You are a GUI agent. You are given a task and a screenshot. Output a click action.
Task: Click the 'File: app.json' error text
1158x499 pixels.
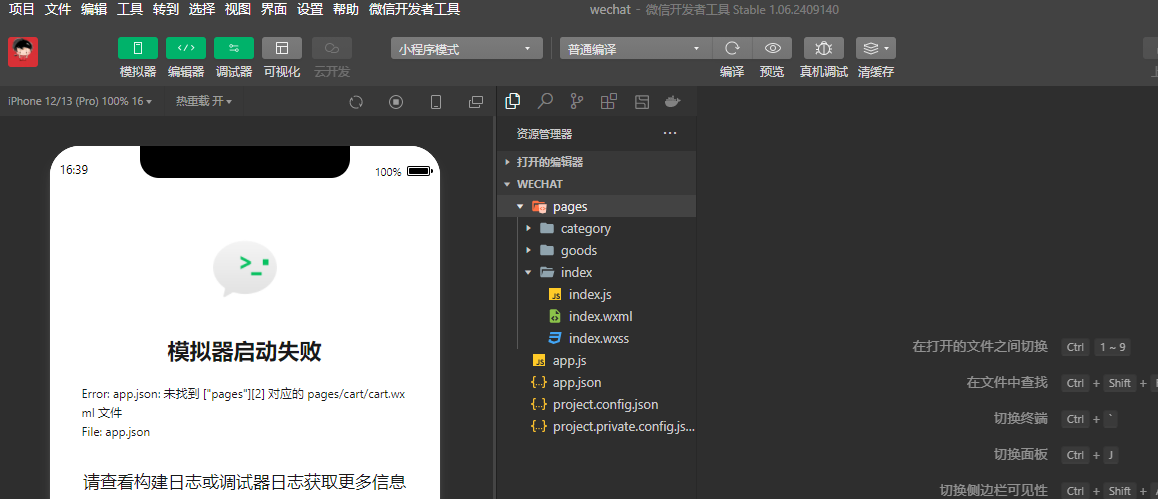(116, 432)
